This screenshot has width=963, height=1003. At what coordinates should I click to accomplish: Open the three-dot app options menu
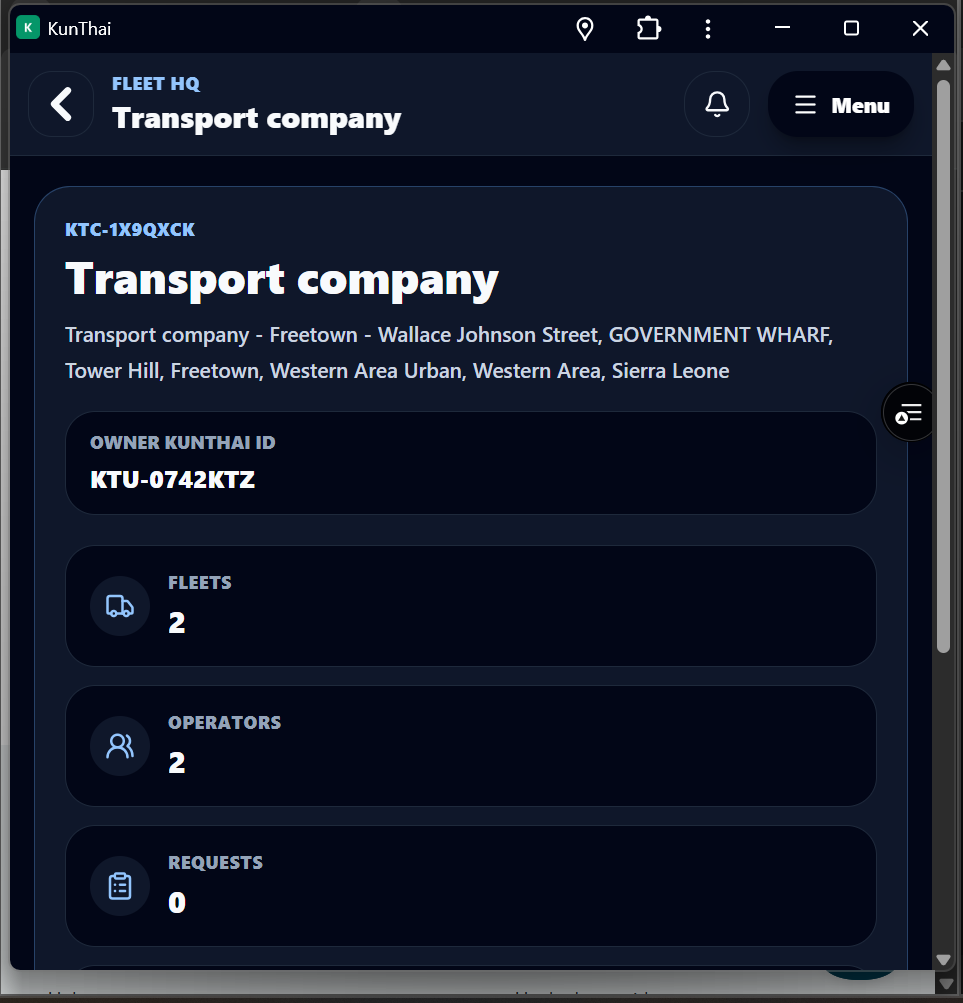(708, 29)
